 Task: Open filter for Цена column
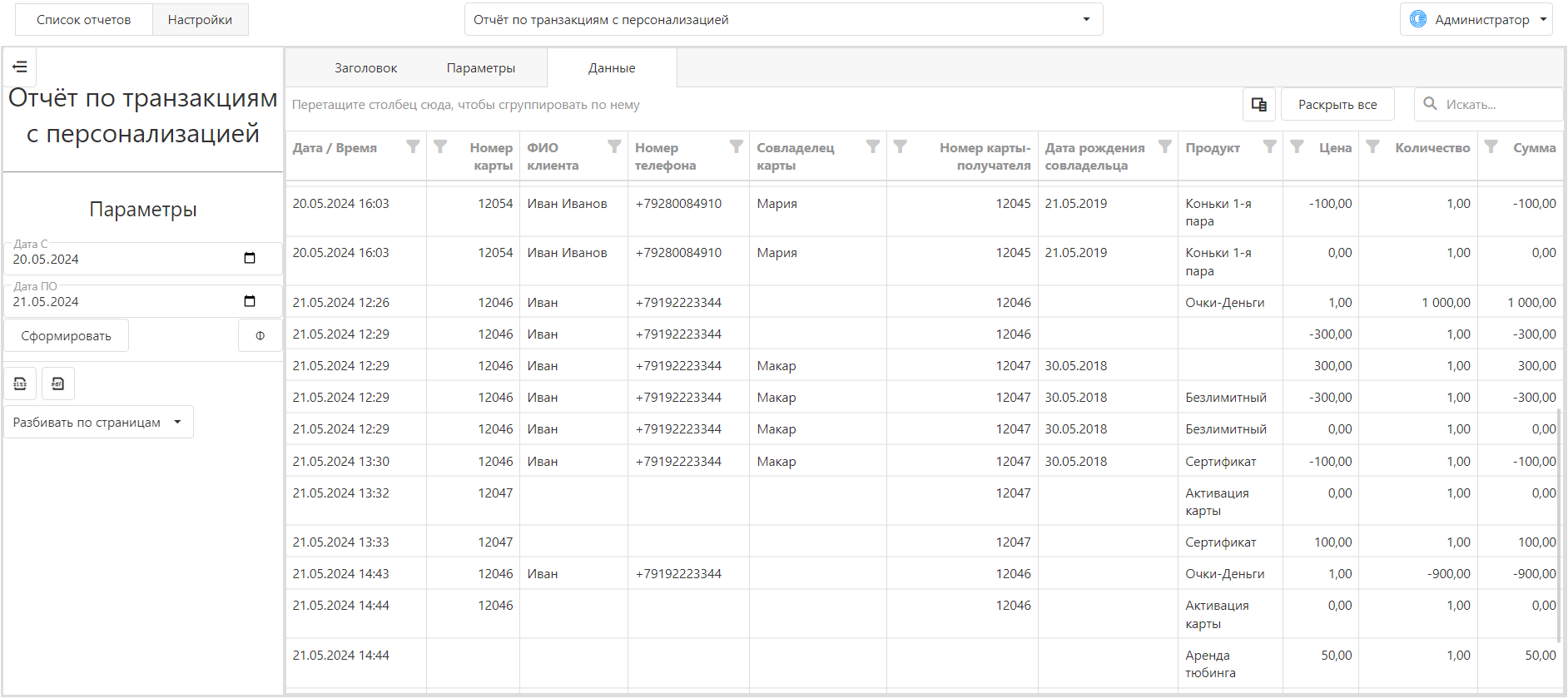pos(1297,146)
